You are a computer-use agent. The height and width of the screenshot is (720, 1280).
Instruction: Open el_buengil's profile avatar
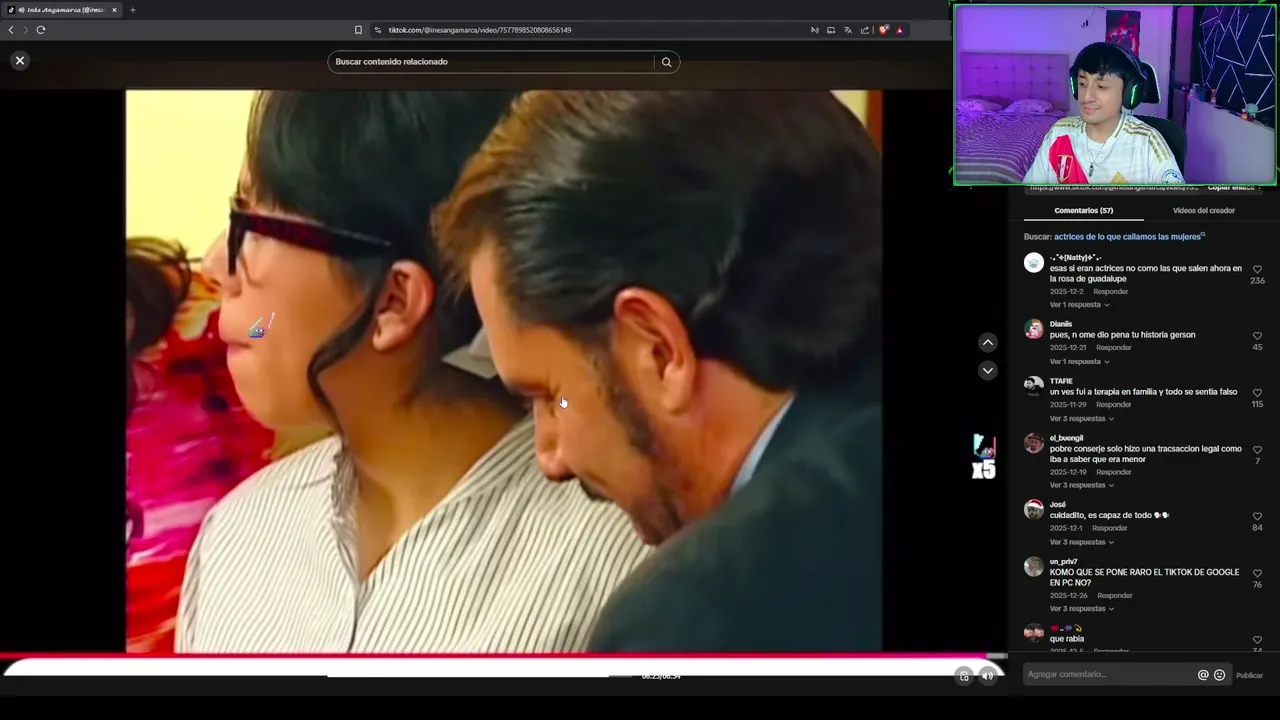(1034, 443)
